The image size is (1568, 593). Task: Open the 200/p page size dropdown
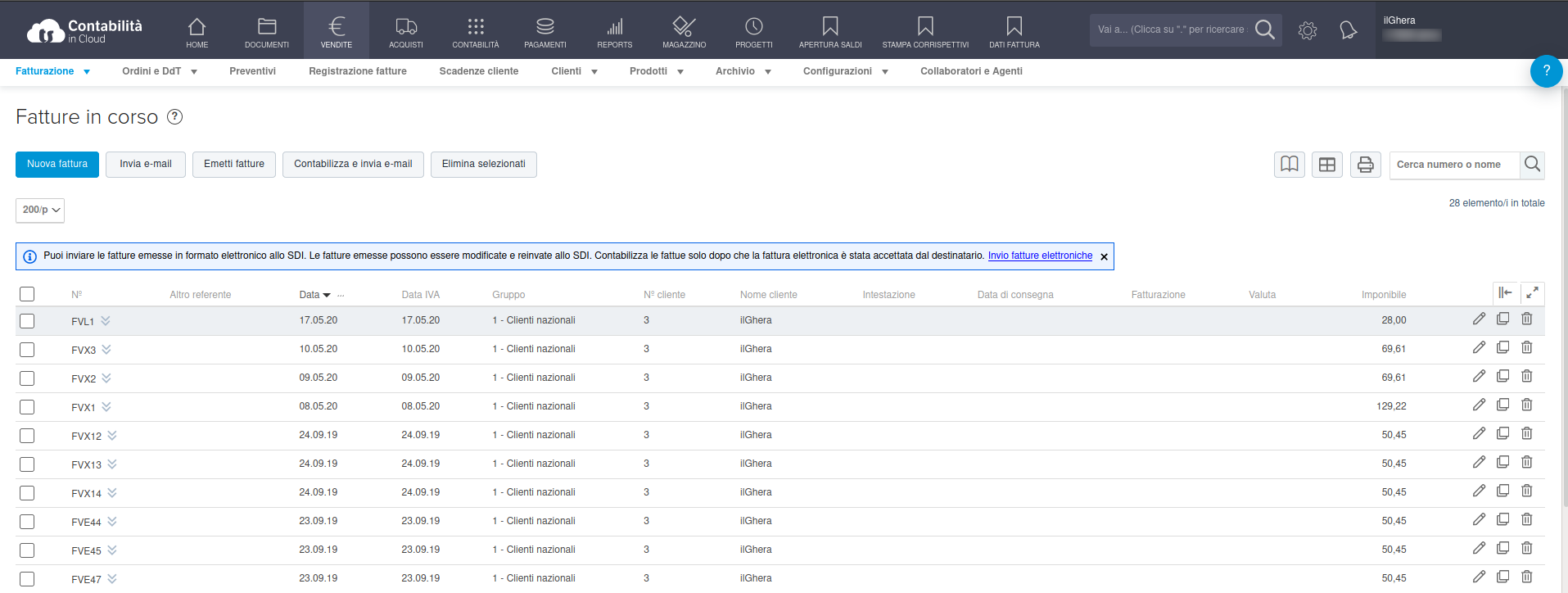click(40, 210)
